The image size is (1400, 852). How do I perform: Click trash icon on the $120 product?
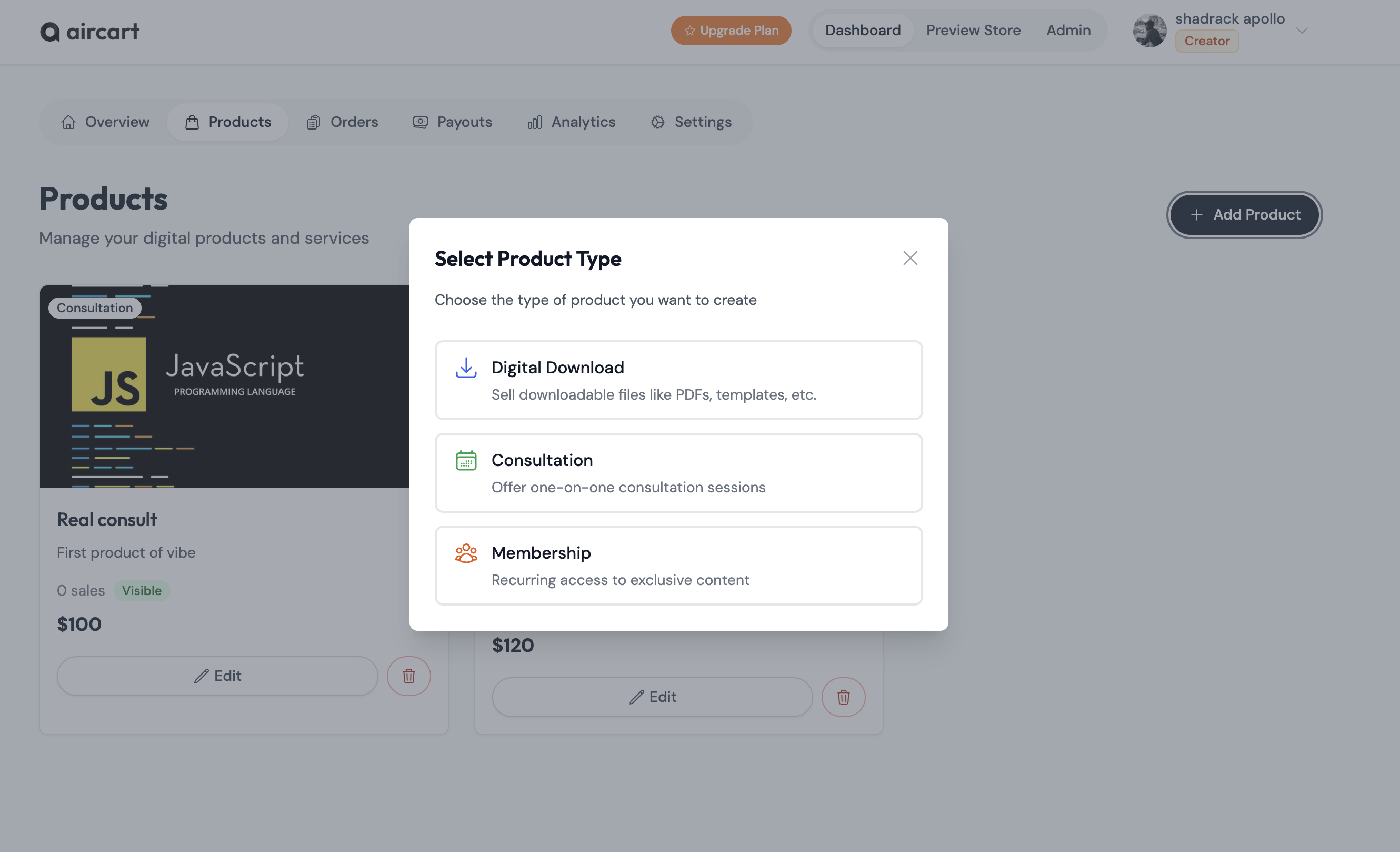[x=843, y=697]
